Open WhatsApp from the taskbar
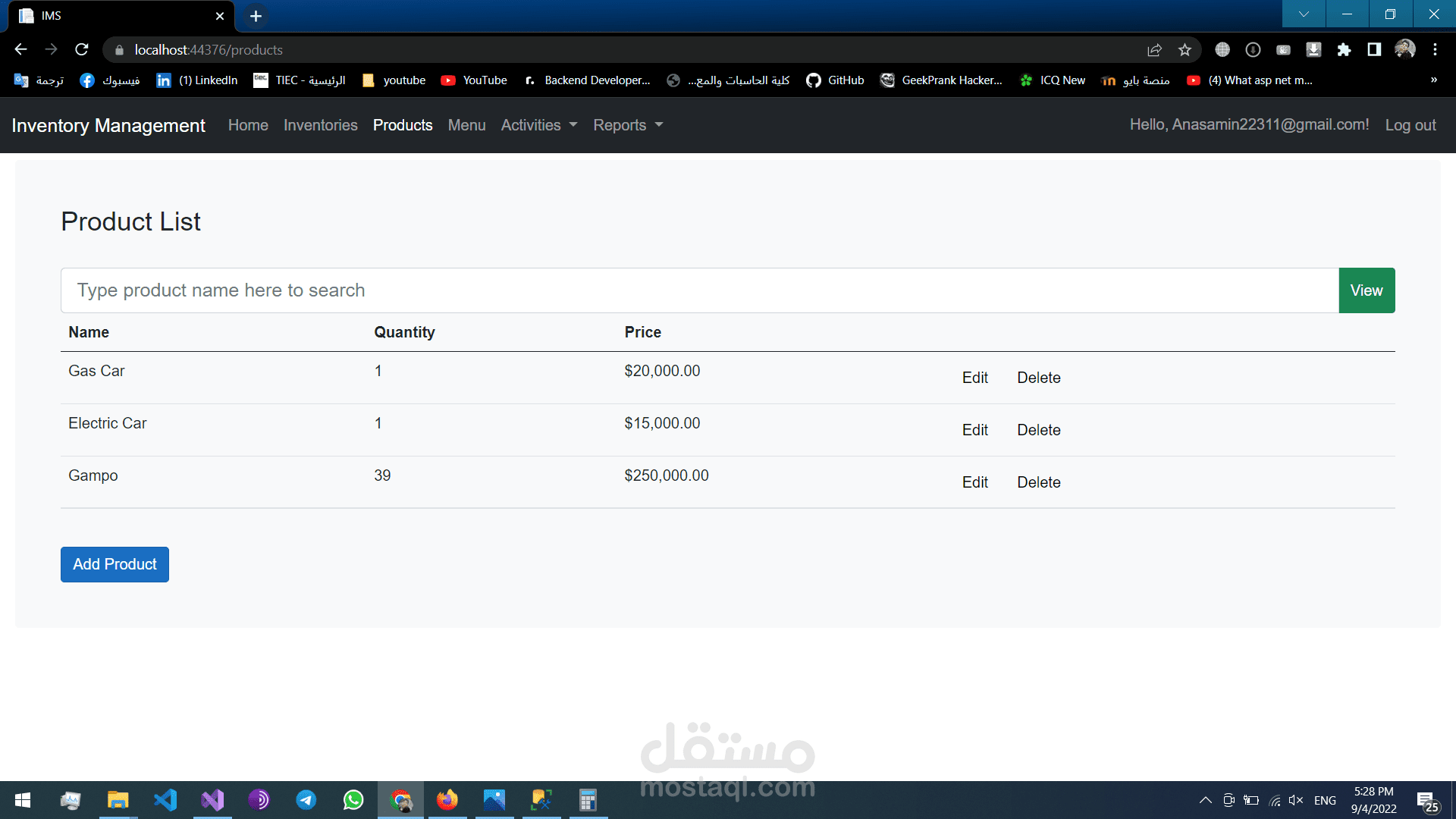 353,800
